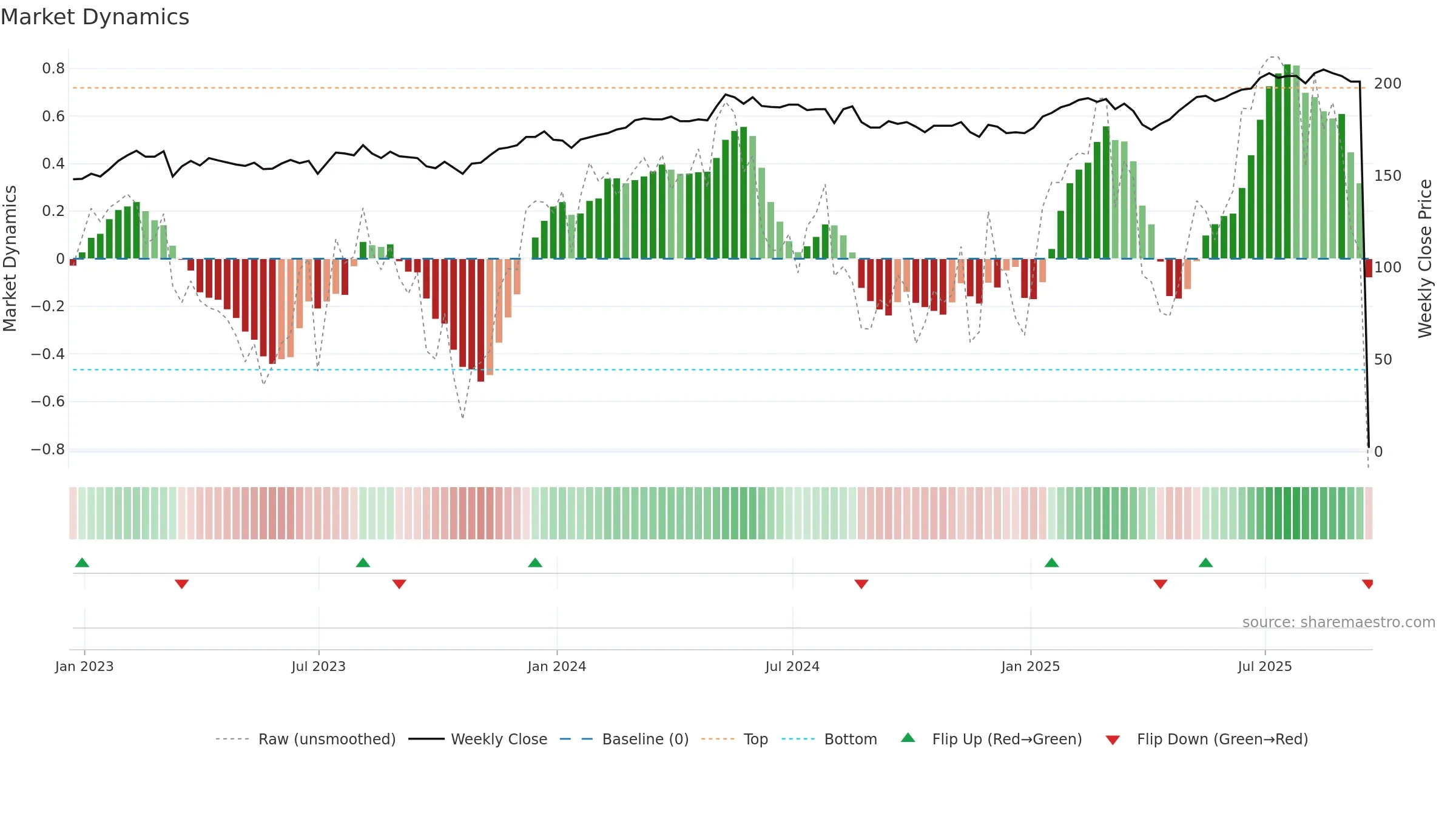
Task: Click the last red flip-down triangle after Jul 2025
Action: pyautogui.click(x=1367, y=584)
